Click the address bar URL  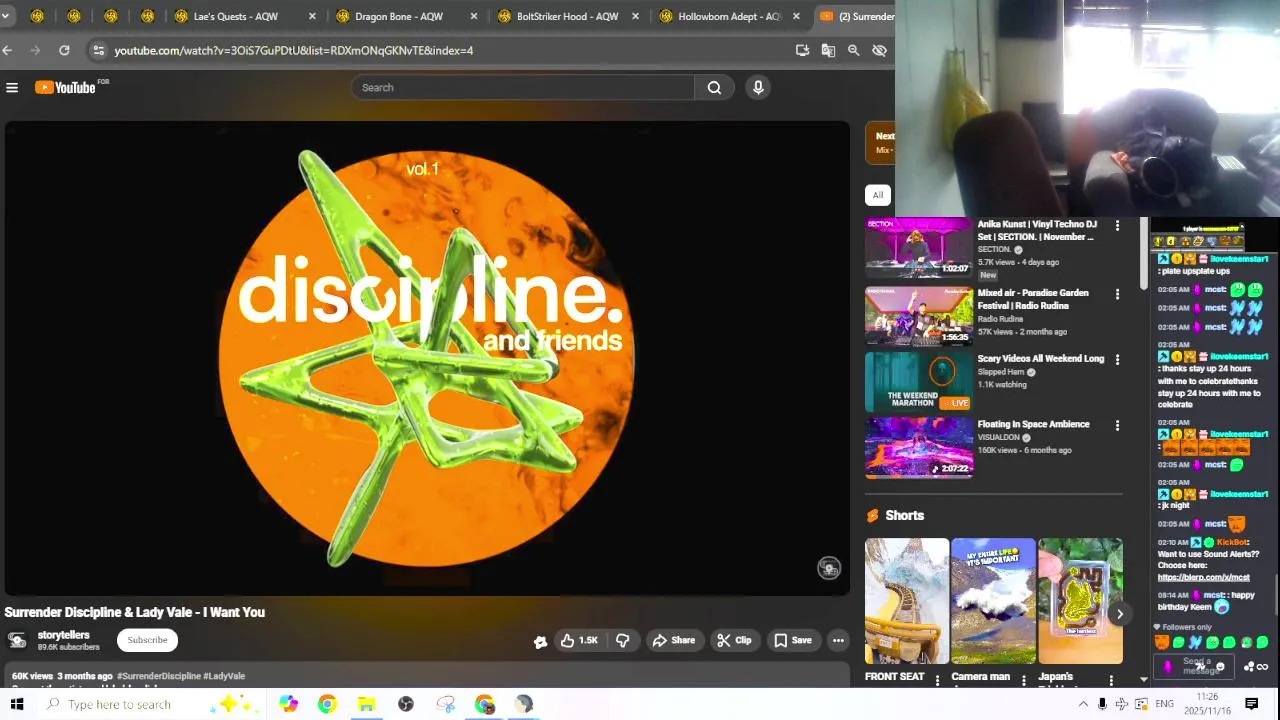293,50
